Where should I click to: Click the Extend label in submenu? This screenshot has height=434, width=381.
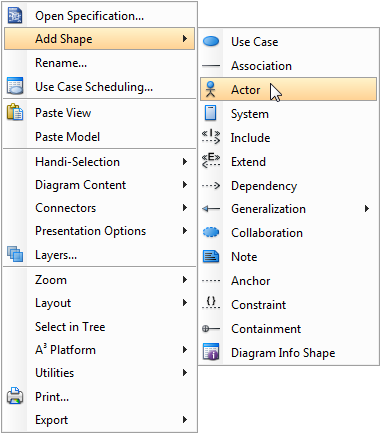point(248,162)
